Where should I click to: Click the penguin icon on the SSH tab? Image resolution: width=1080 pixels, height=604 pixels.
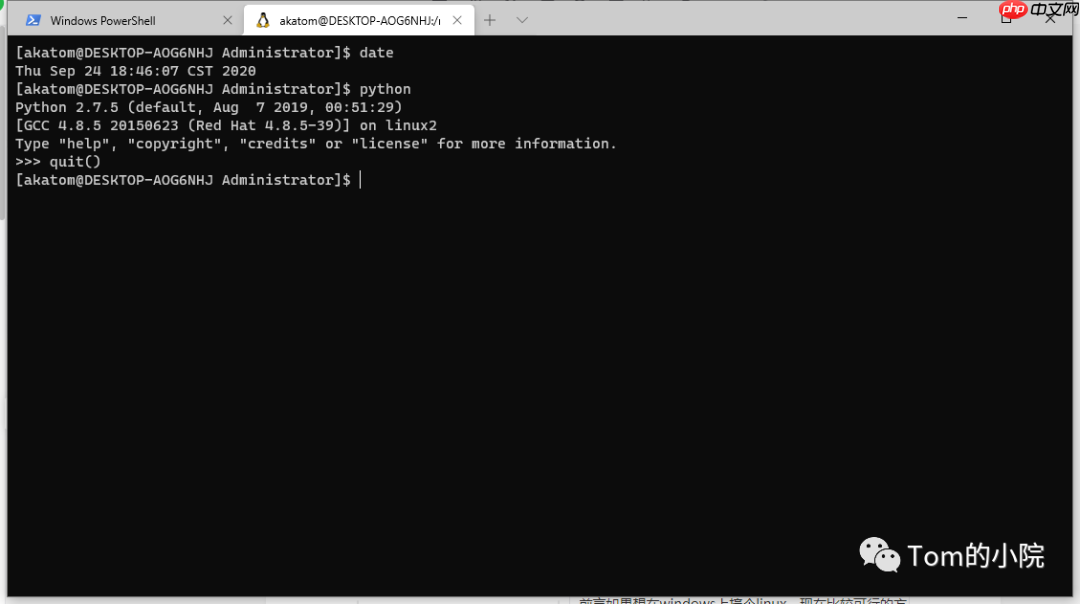point(263,19)
